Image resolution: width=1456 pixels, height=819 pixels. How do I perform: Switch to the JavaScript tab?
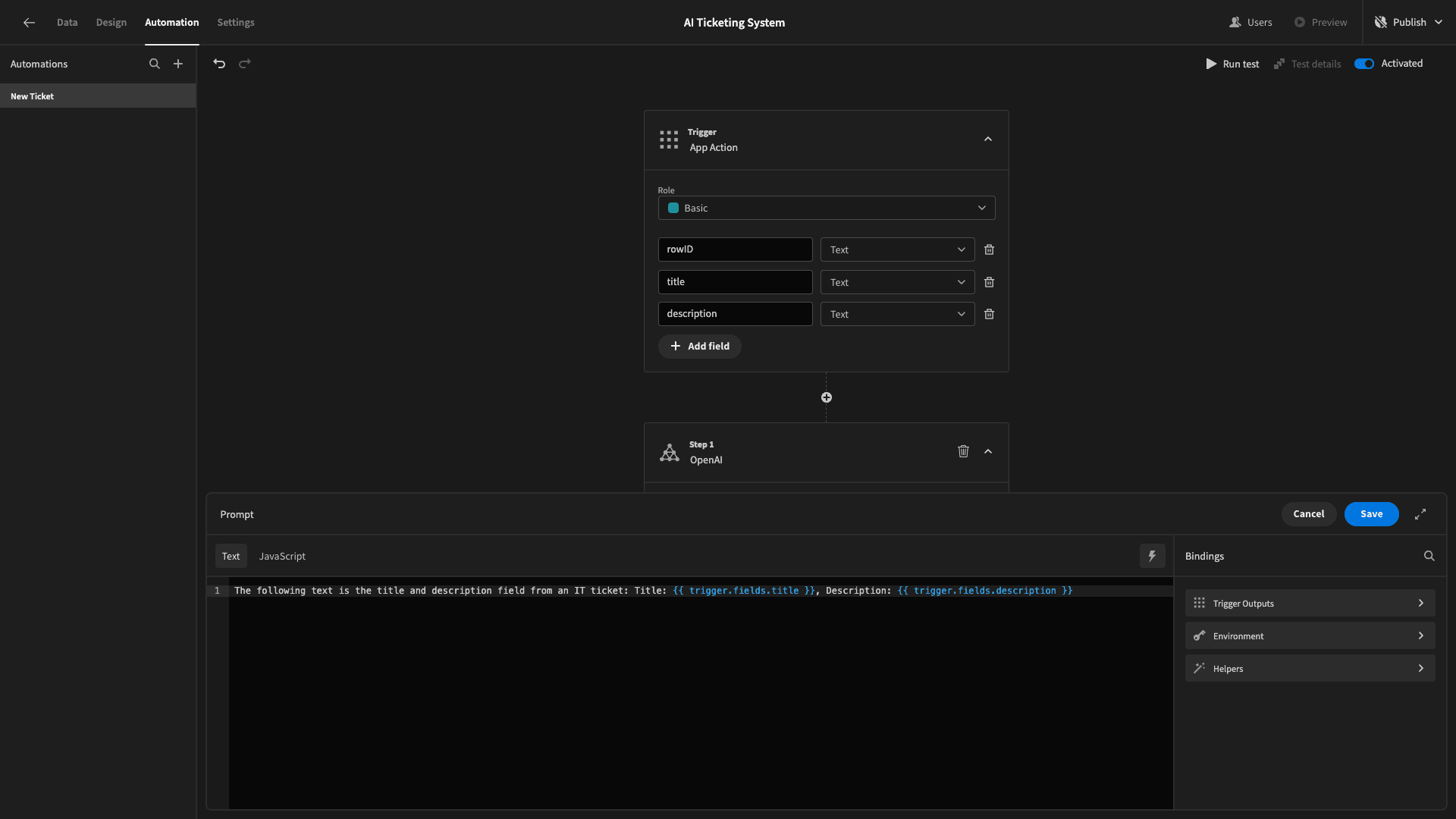tap(282, 556)
